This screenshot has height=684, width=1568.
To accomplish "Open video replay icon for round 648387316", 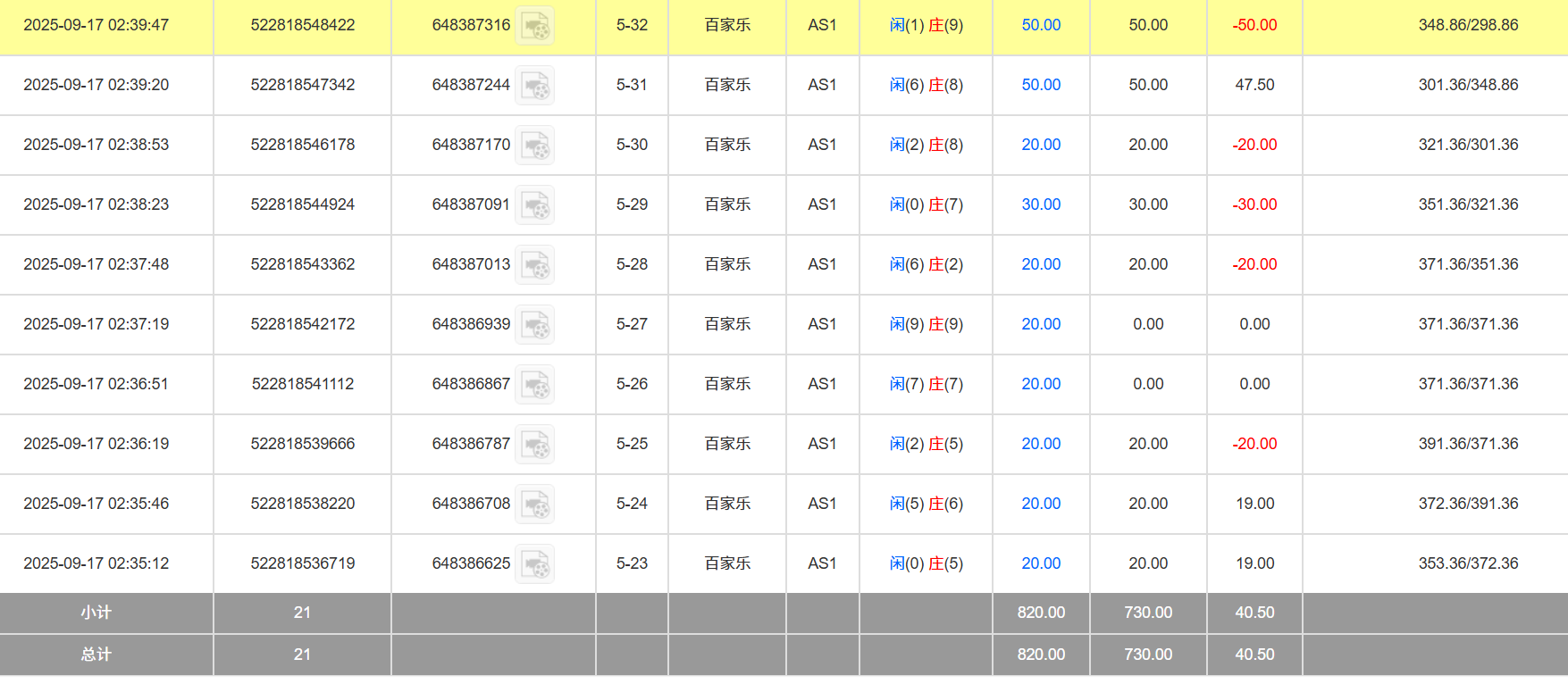I will click(535, 26).
